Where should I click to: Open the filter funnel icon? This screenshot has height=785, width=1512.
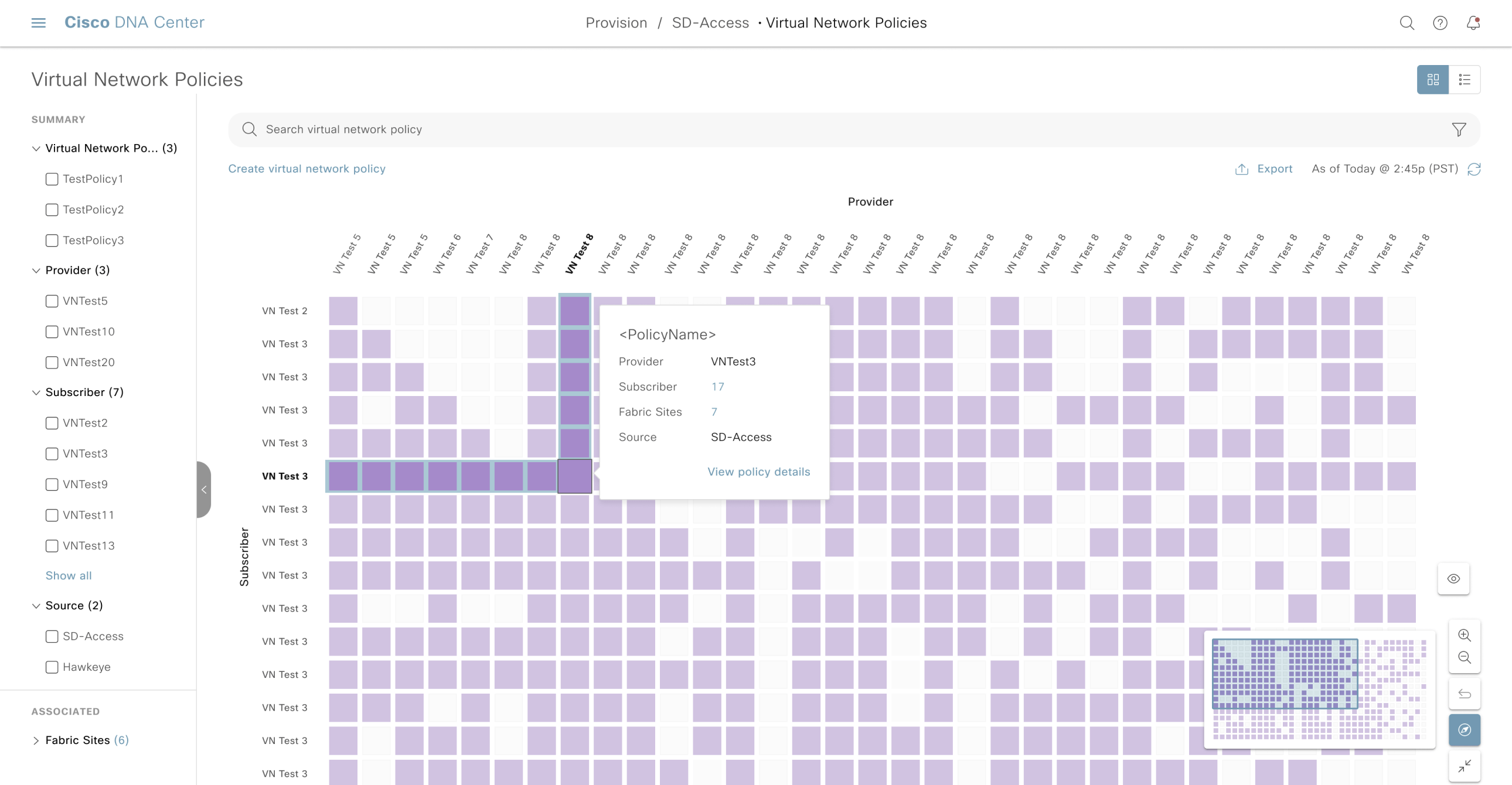[1459, 129]
